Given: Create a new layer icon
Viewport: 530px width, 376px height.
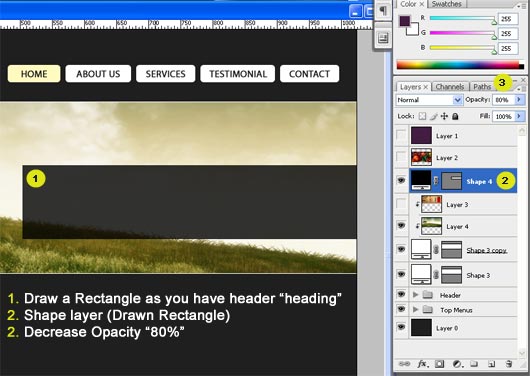Looking at the screenshot, I should click(x=491, y=364).
